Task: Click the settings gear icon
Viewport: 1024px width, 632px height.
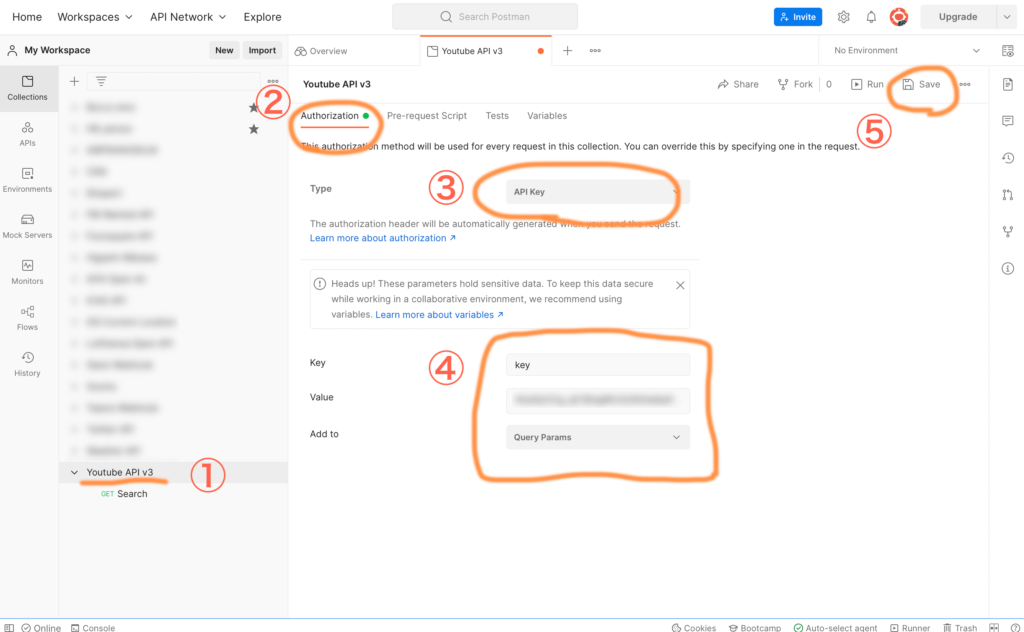Action: click(x=843, y=17)
